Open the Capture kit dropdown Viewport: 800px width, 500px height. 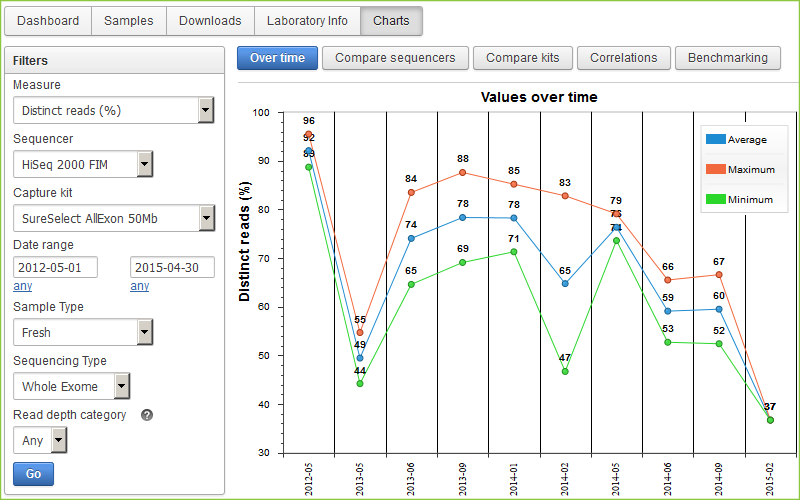click(113, 218)
